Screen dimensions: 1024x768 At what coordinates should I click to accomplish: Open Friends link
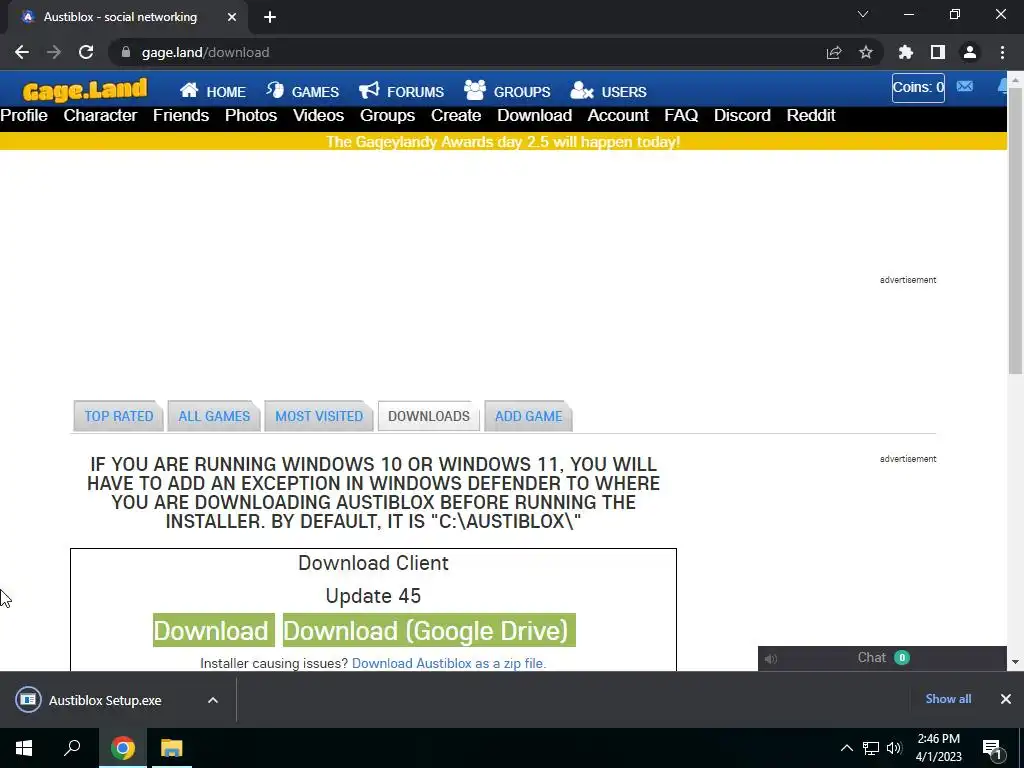tap(181, 116)
